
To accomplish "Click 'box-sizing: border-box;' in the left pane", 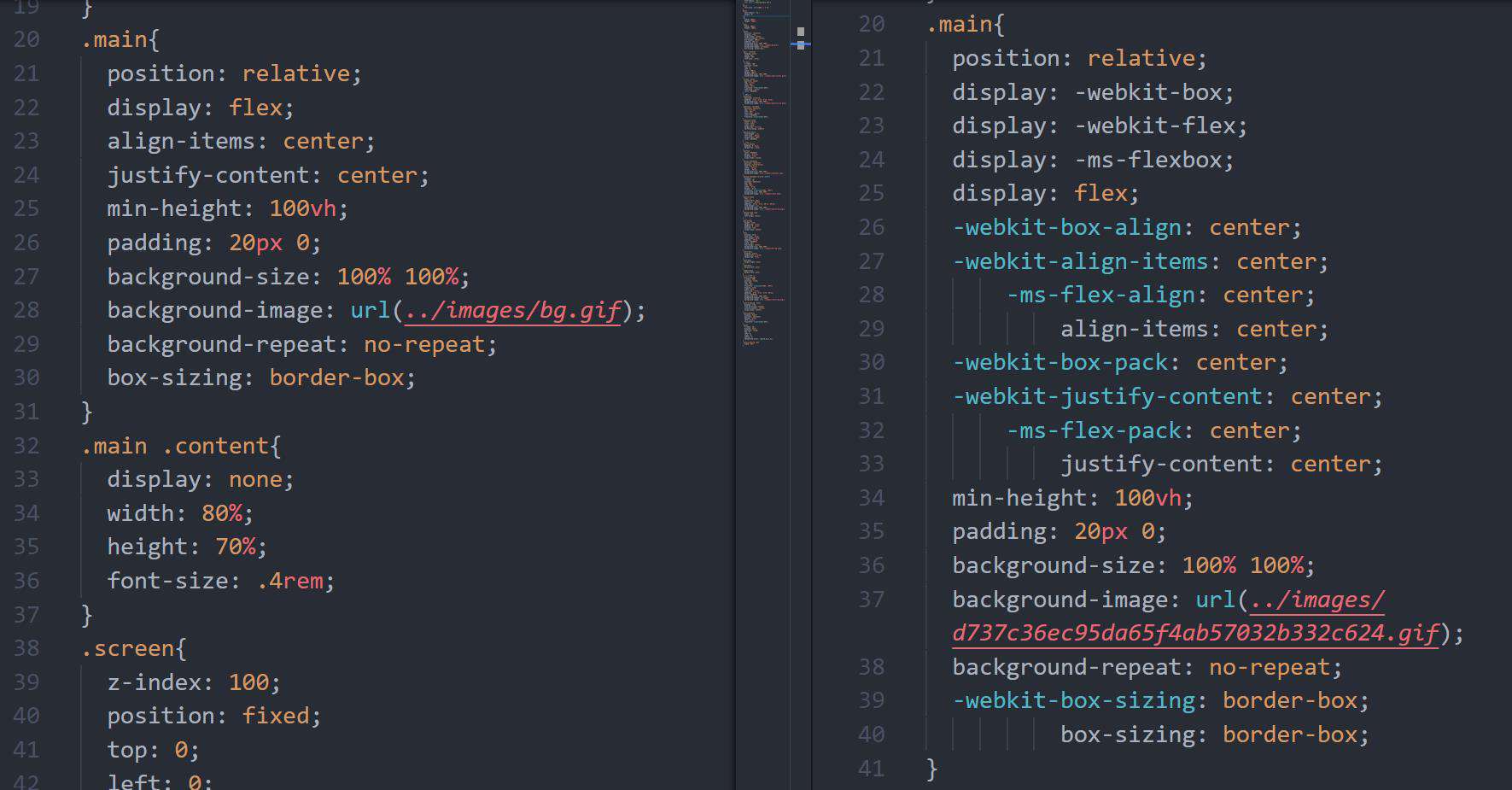I will pos(261,377).
